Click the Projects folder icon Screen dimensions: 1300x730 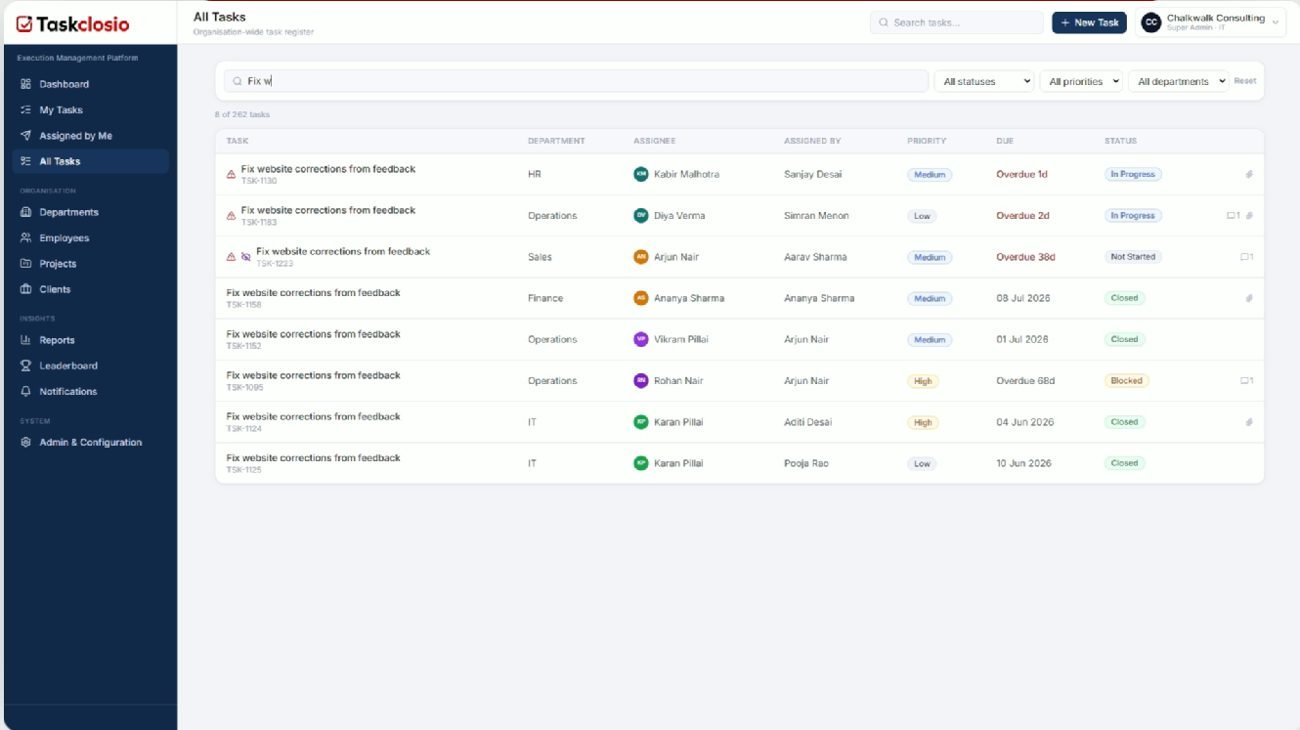[x=26, y=264]
